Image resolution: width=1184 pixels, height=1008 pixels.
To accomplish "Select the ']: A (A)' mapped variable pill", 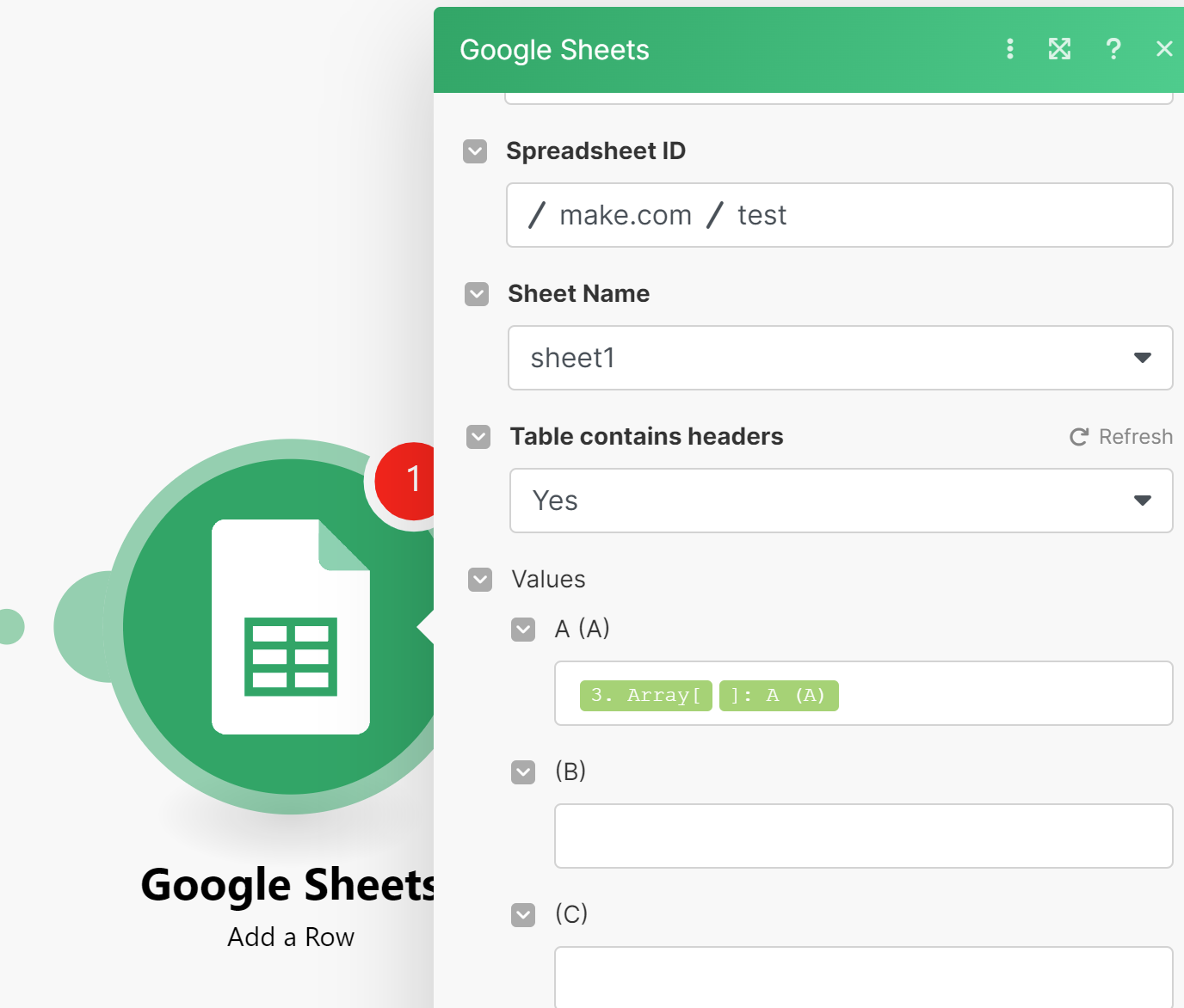I will click(779, 695).
